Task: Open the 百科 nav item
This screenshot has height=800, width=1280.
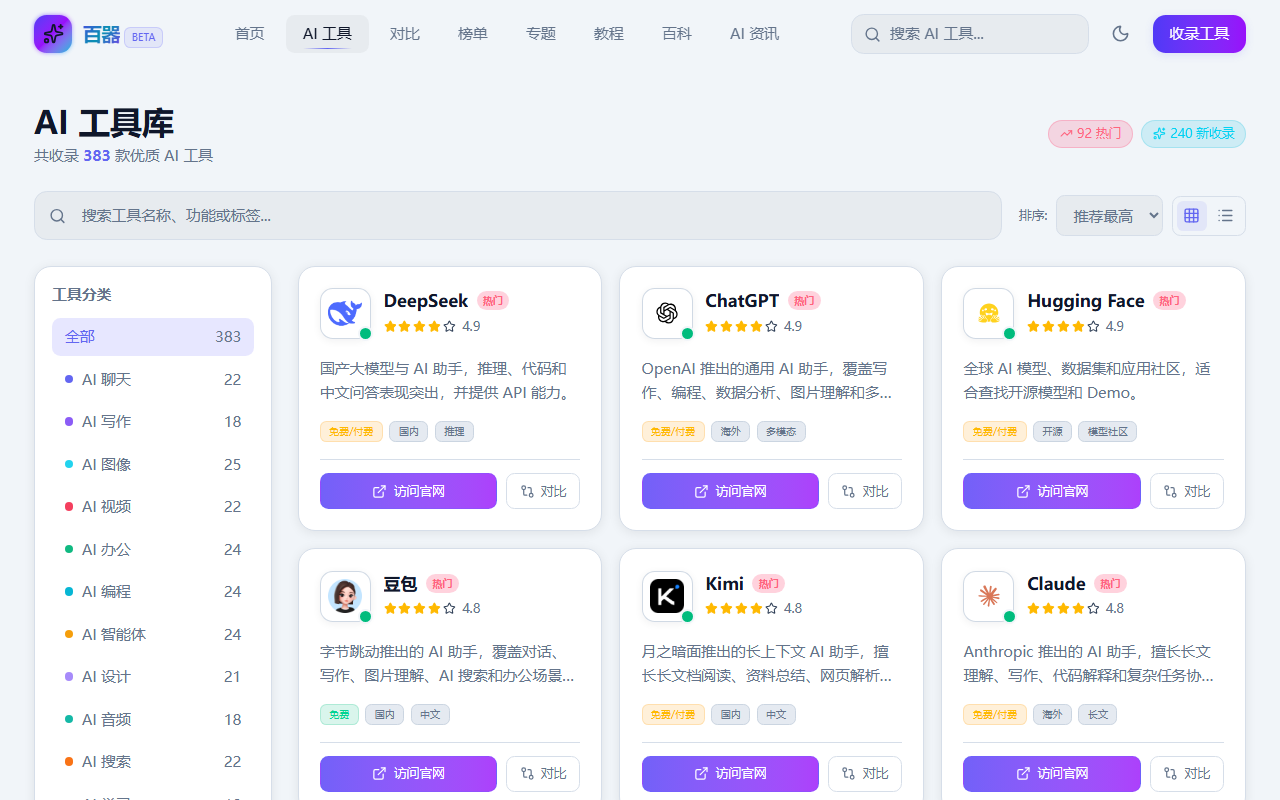Action: 677,34
